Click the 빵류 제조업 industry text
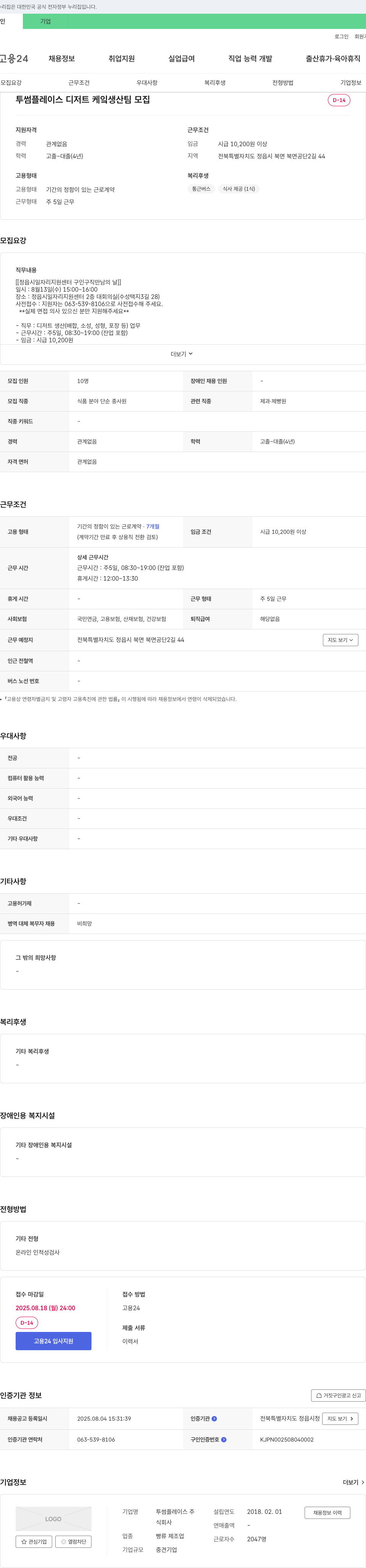The width and height of the screenshot is (366, 1568). click(x=170, y=1536)
